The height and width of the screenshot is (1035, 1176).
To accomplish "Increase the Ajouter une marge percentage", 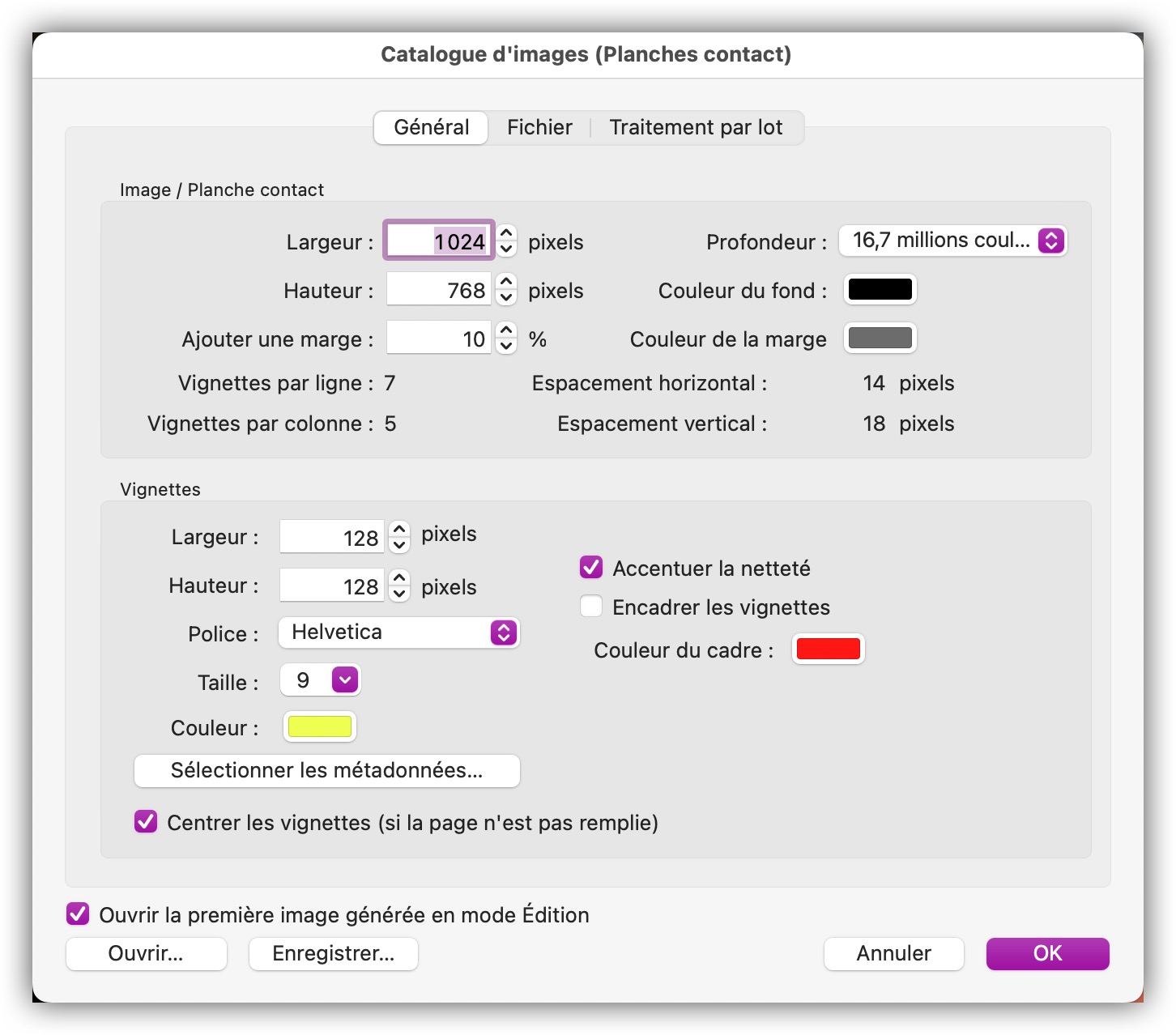I will [x=506, y=330].
